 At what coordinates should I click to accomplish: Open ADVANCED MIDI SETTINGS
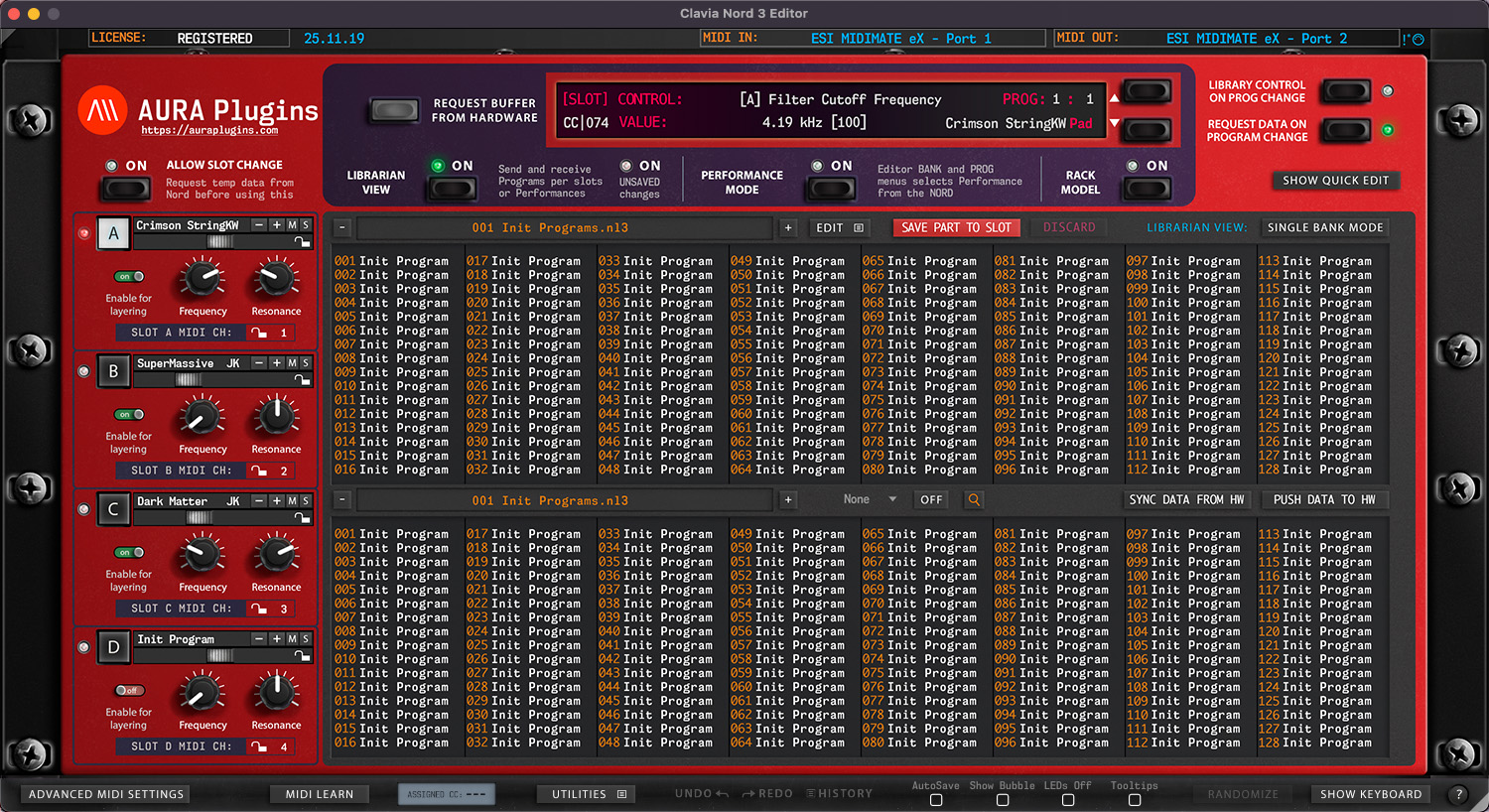106,794
